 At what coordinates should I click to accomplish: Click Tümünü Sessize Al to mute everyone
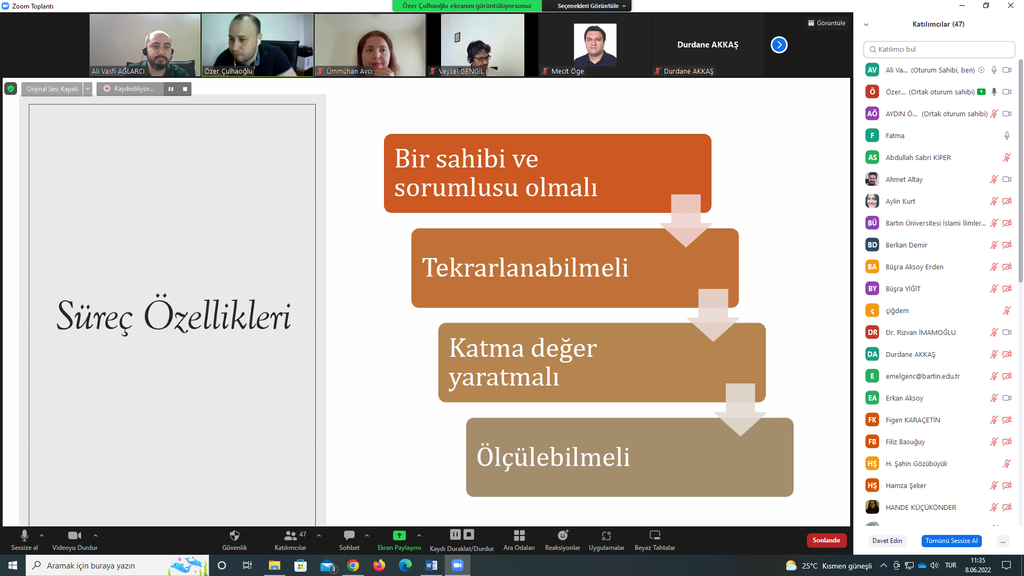click(951, 541)
